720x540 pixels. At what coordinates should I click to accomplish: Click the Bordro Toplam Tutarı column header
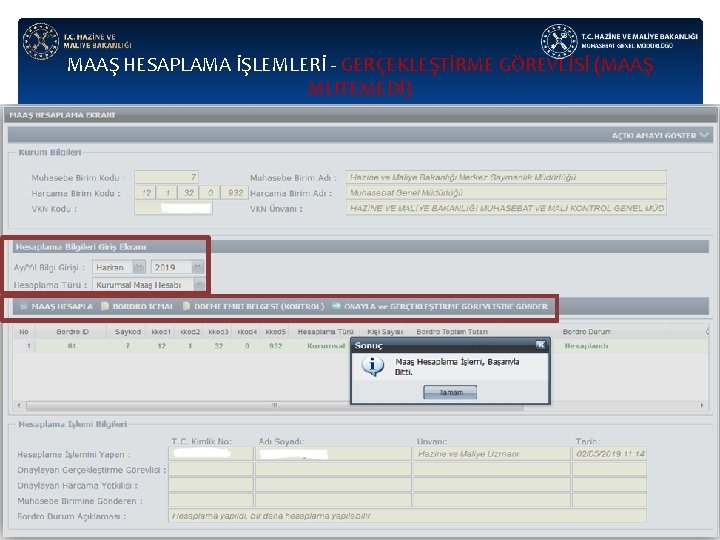pos(452,332)
